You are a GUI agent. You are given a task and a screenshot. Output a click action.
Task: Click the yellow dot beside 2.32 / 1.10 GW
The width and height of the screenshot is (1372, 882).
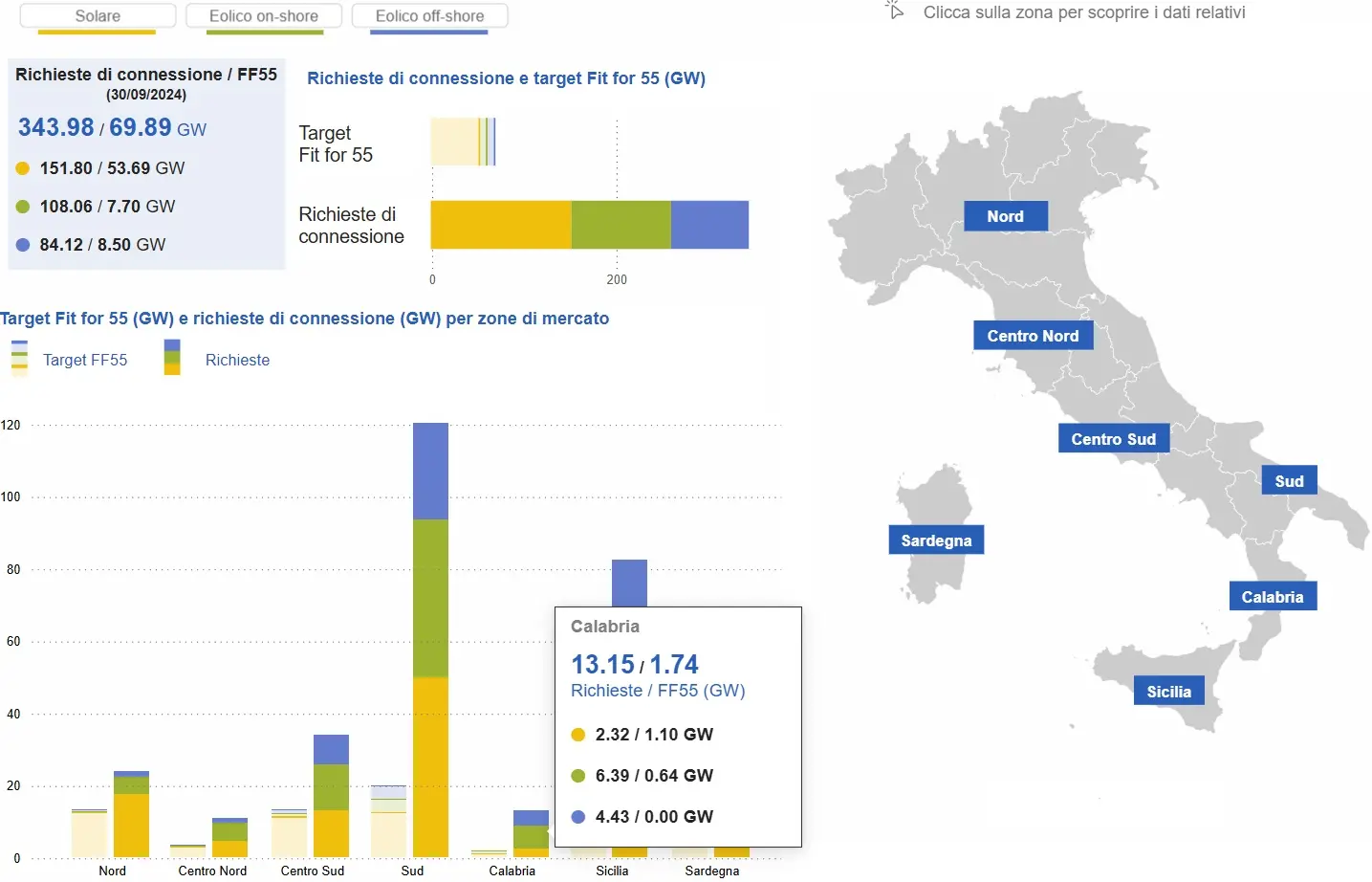577,735
